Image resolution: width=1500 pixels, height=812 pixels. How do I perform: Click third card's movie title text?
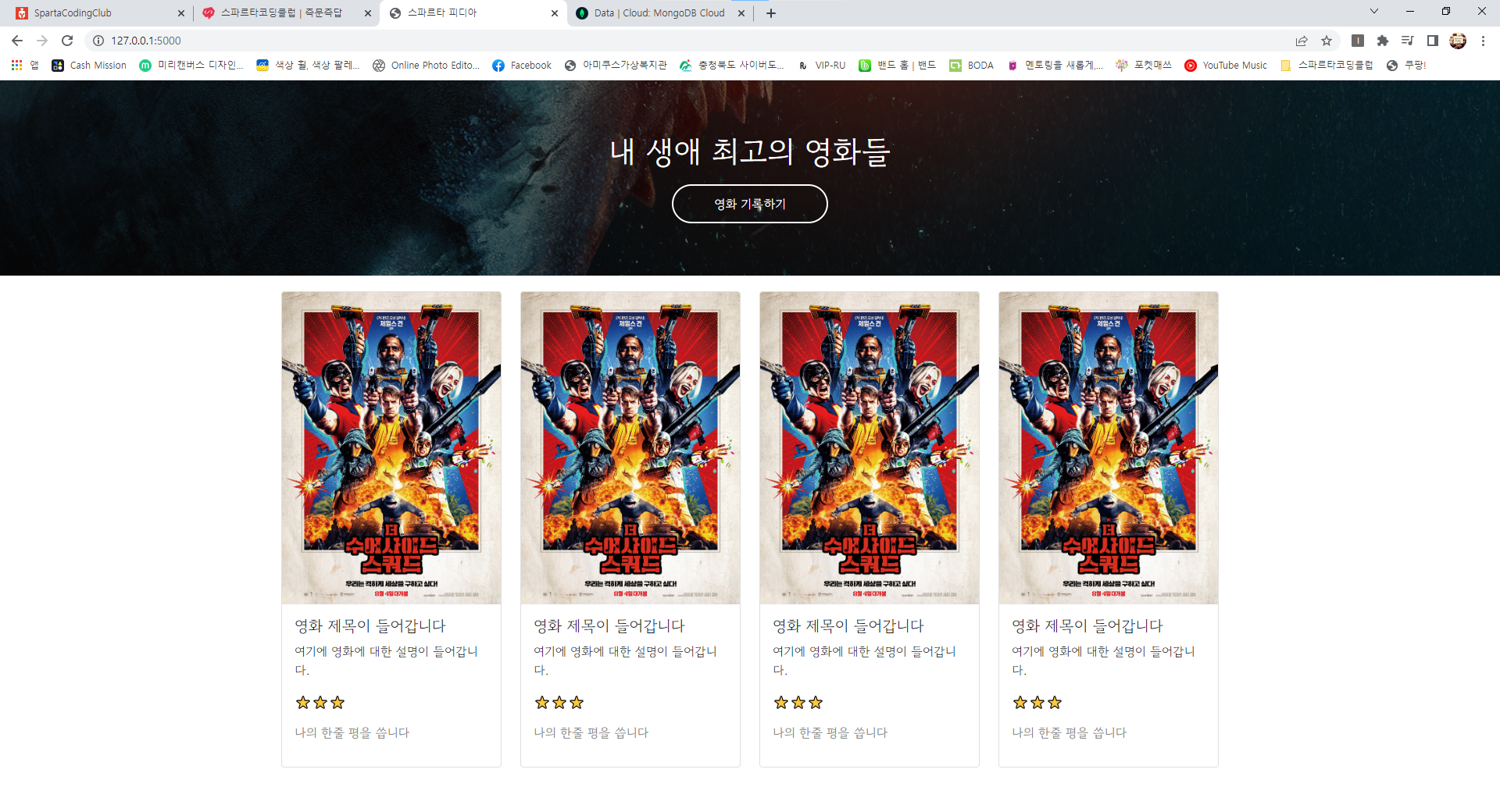[x=848, y=626]
